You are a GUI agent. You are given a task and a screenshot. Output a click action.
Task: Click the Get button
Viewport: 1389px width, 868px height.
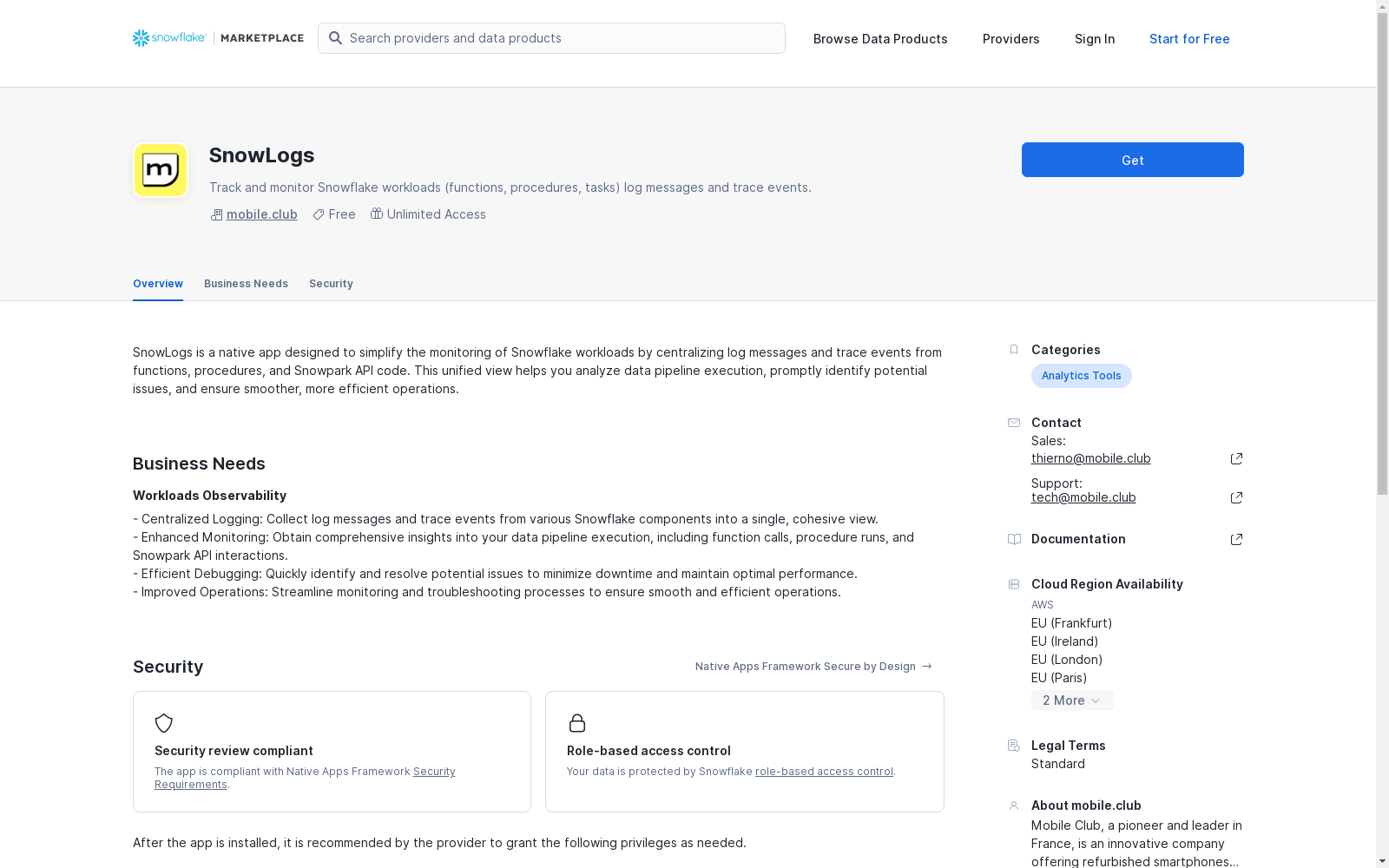[1132, 160]
